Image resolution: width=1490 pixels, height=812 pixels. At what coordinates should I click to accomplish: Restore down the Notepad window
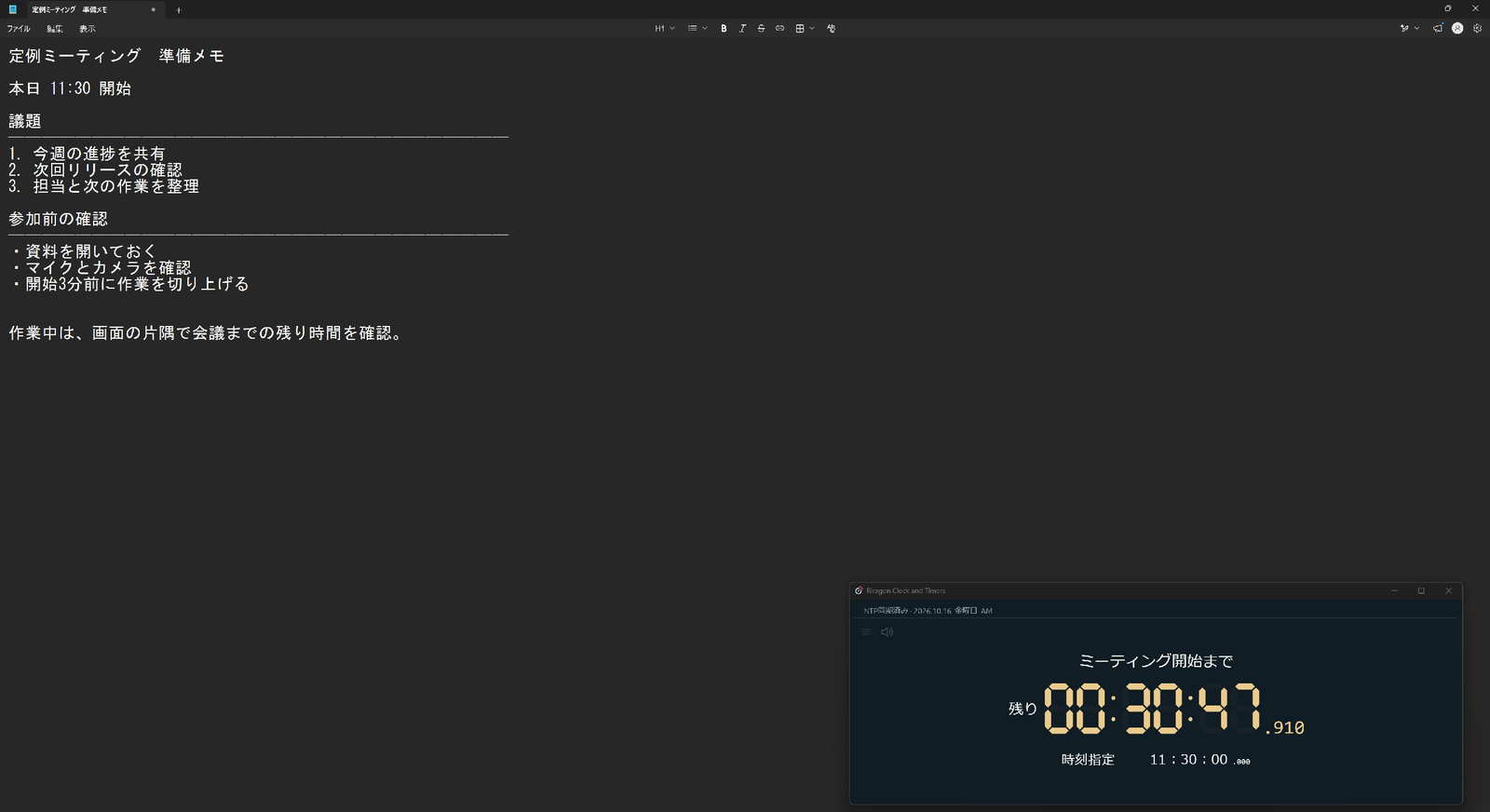pos(1448,8)
